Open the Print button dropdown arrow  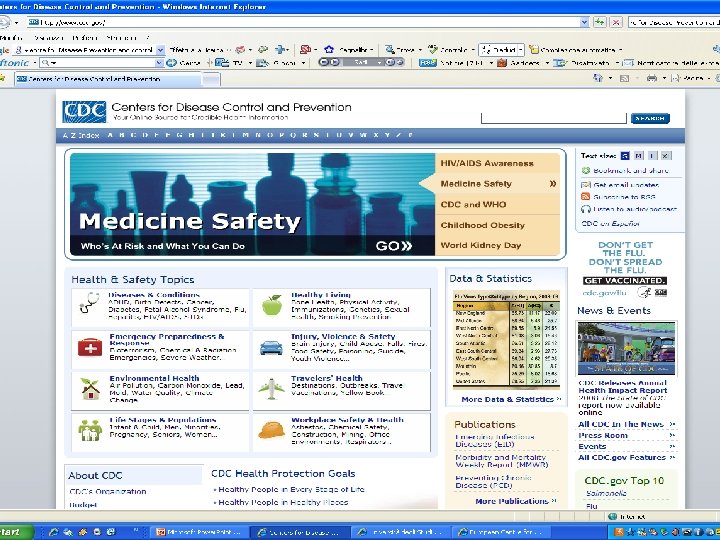pyautogui.click(x=664, y=79)
